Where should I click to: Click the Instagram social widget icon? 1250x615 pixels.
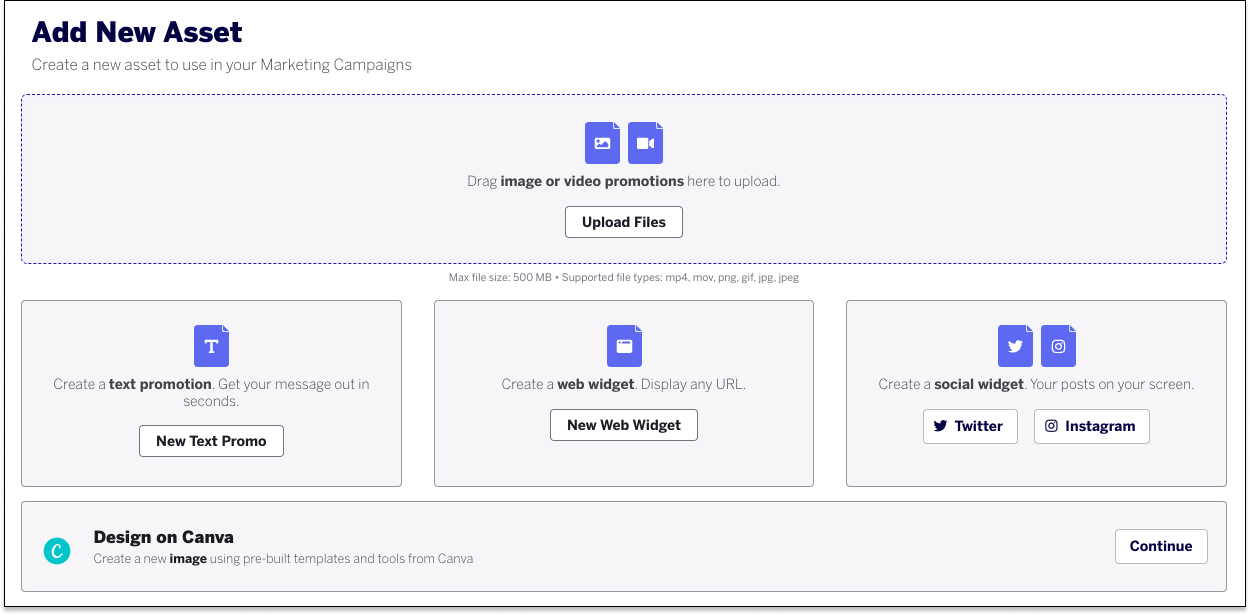[x=1058, y=345]
